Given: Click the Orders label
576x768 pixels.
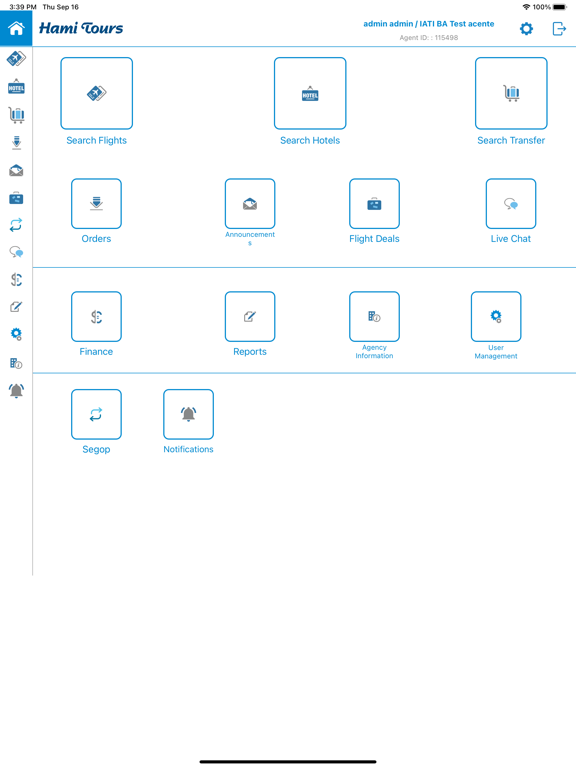Looking at the screenshot, I should (96, 239).
